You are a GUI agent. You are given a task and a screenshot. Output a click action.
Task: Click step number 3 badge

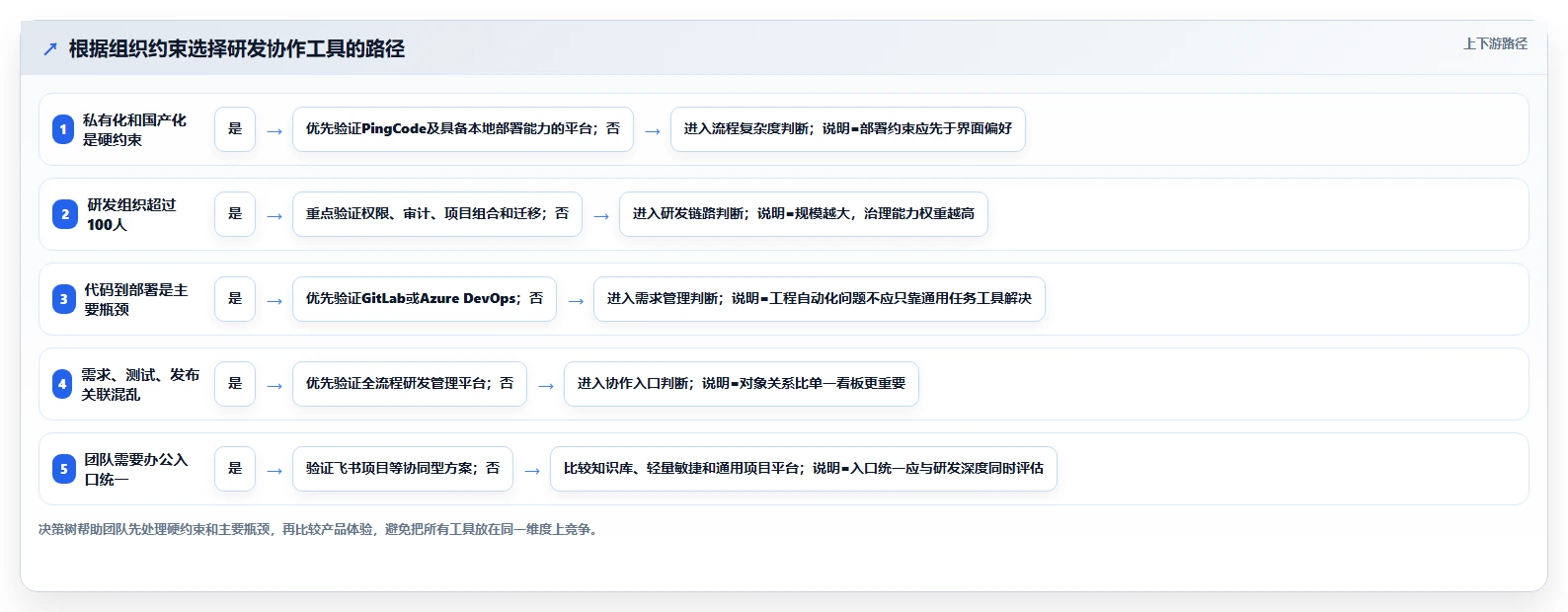64,299
